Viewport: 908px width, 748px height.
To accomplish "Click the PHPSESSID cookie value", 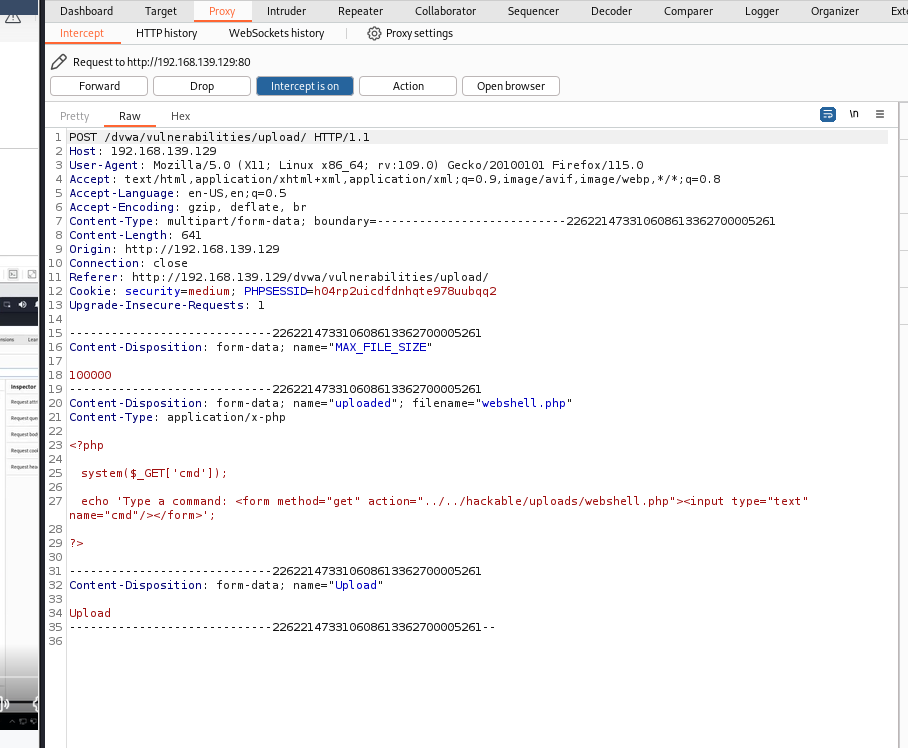I will pyautogui.click(x=405, y=291).
